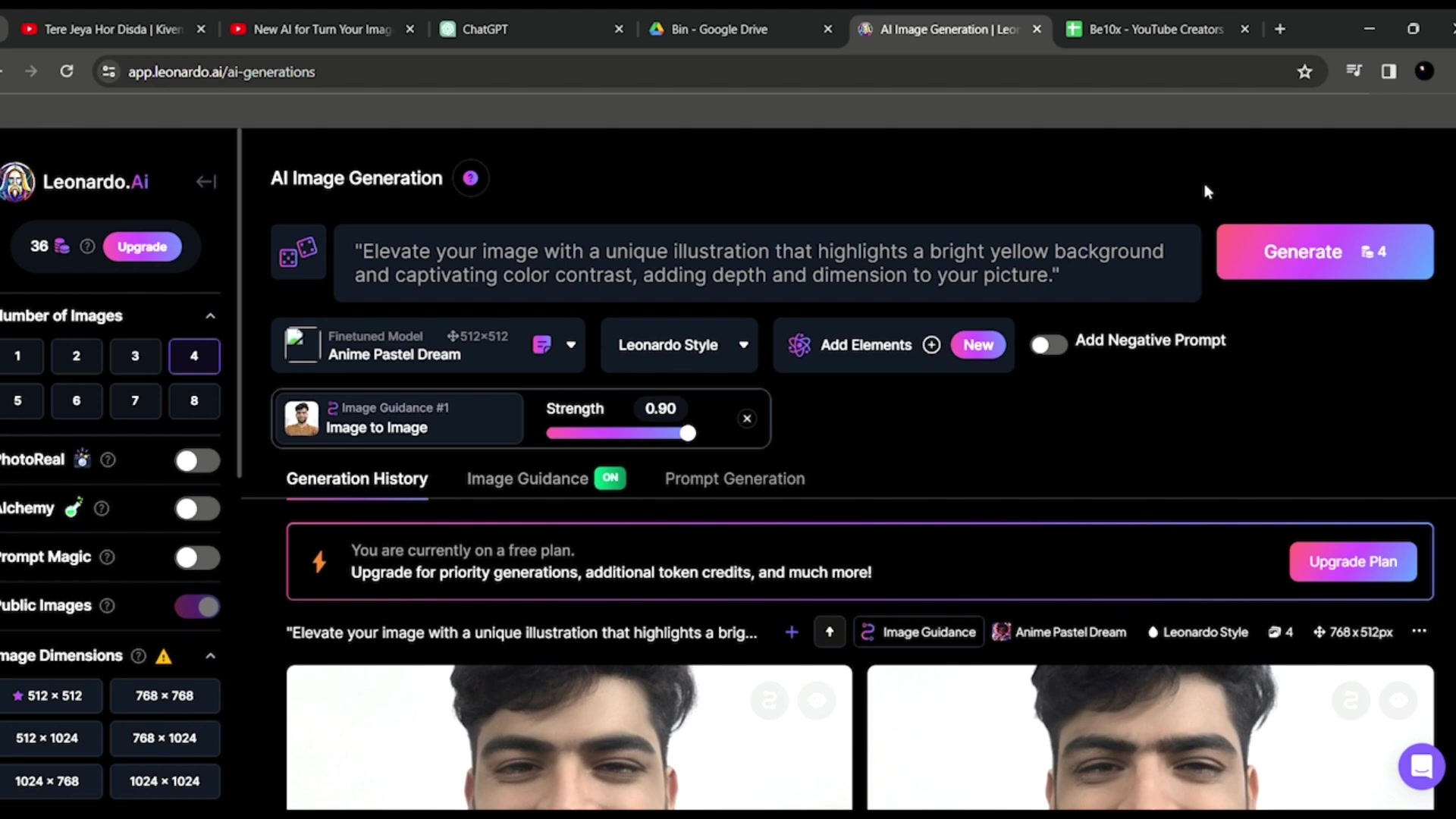The height and width of the screenshot is (819, 1456).
Task: Bookmark this page with the star icon
Action: [1304, 72]
